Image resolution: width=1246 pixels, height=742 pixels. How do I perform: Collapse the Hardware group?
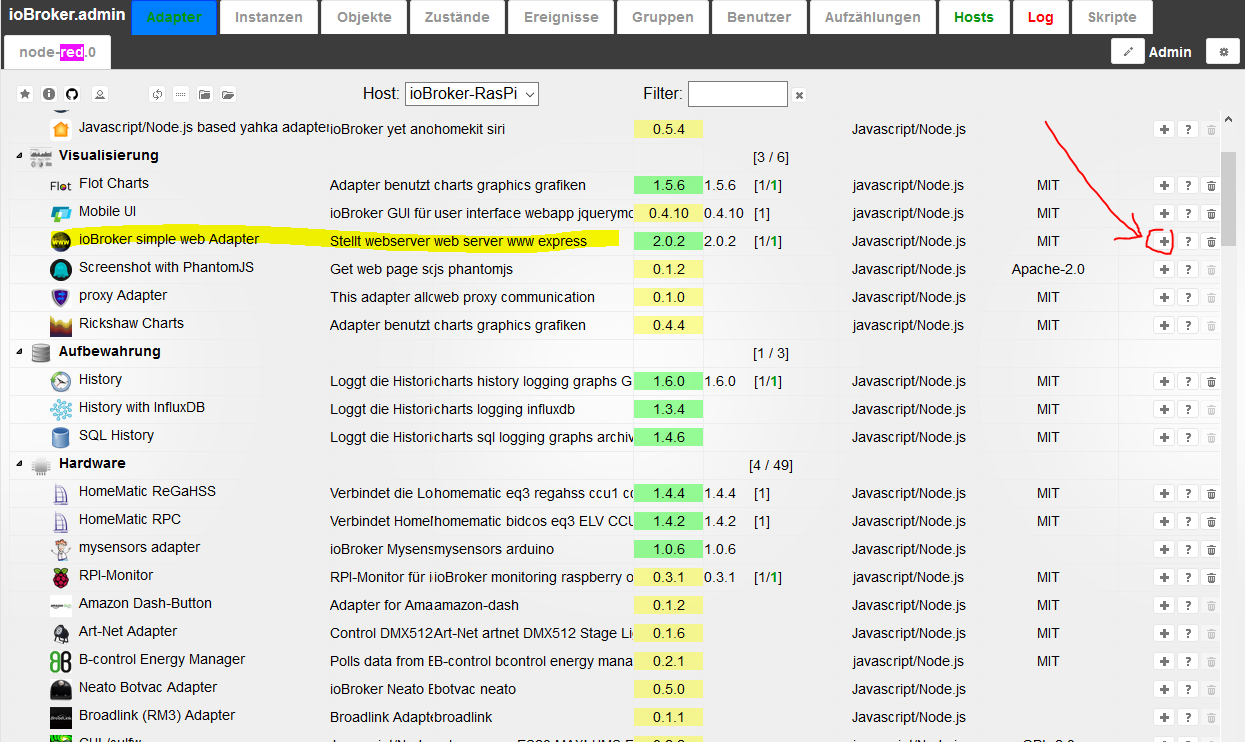(19, 464)
